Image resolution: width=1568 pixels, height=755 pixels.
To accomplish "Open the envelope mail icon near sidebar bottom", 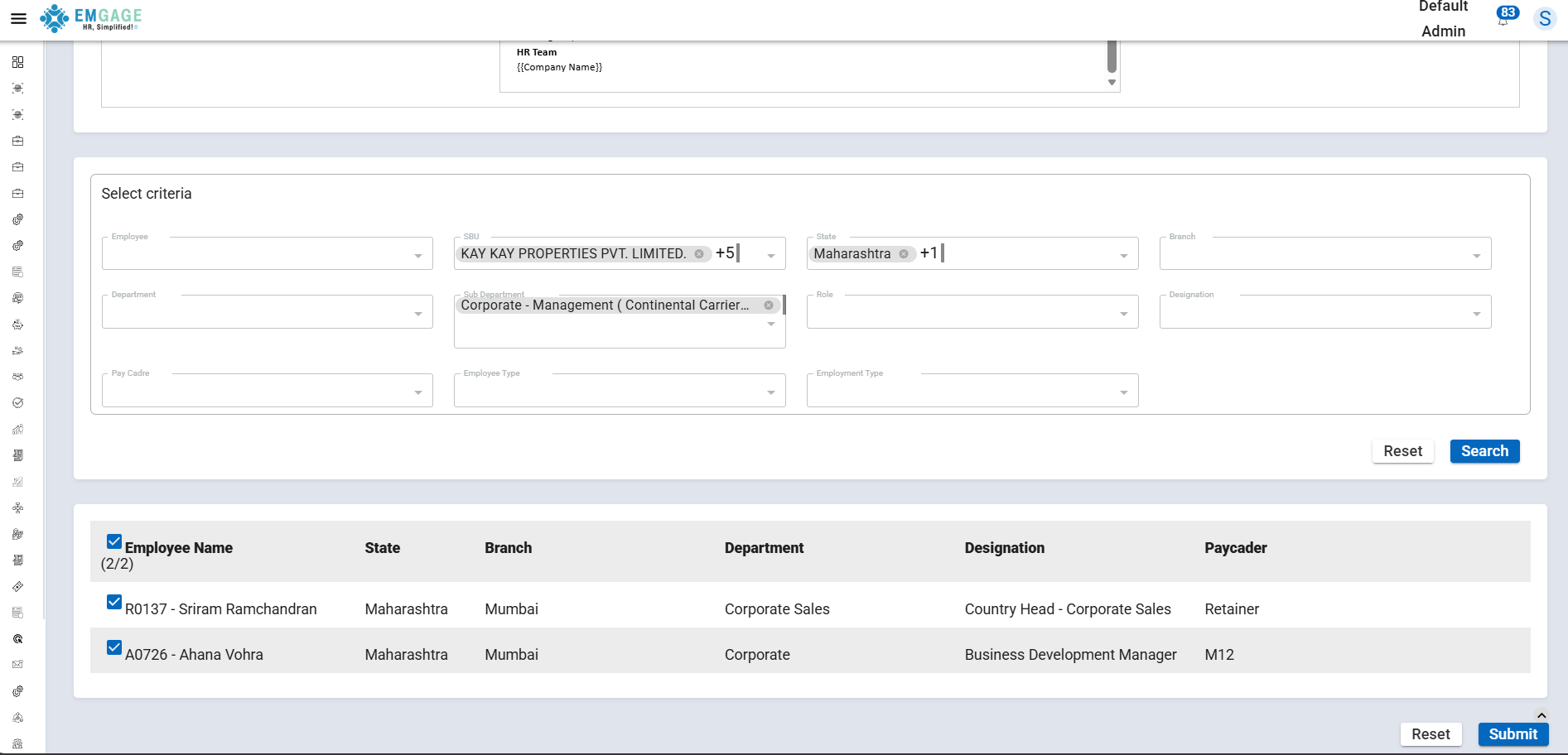I will click(17, 664).
